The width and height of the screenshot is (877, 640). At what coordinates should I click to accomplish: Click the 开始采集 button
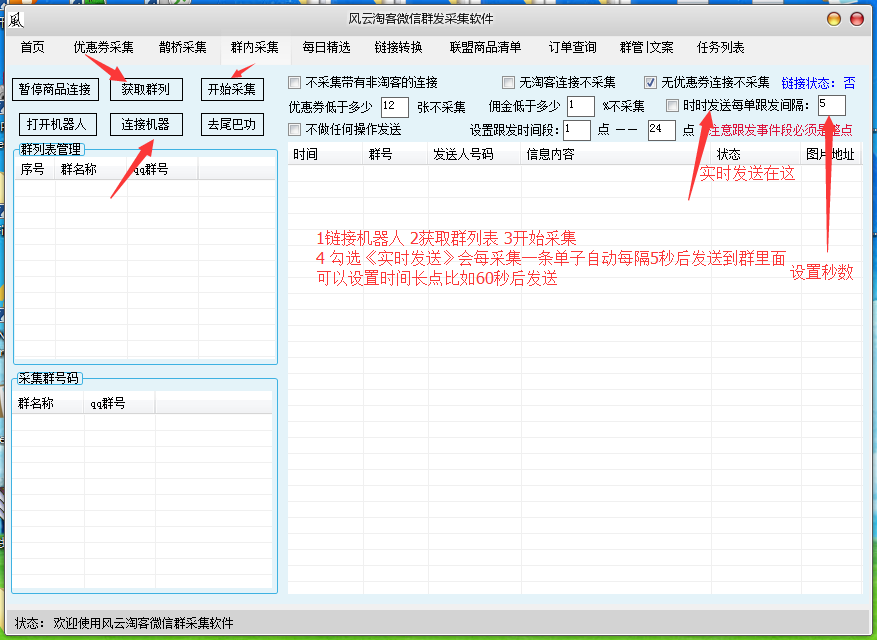coord(232,90)
